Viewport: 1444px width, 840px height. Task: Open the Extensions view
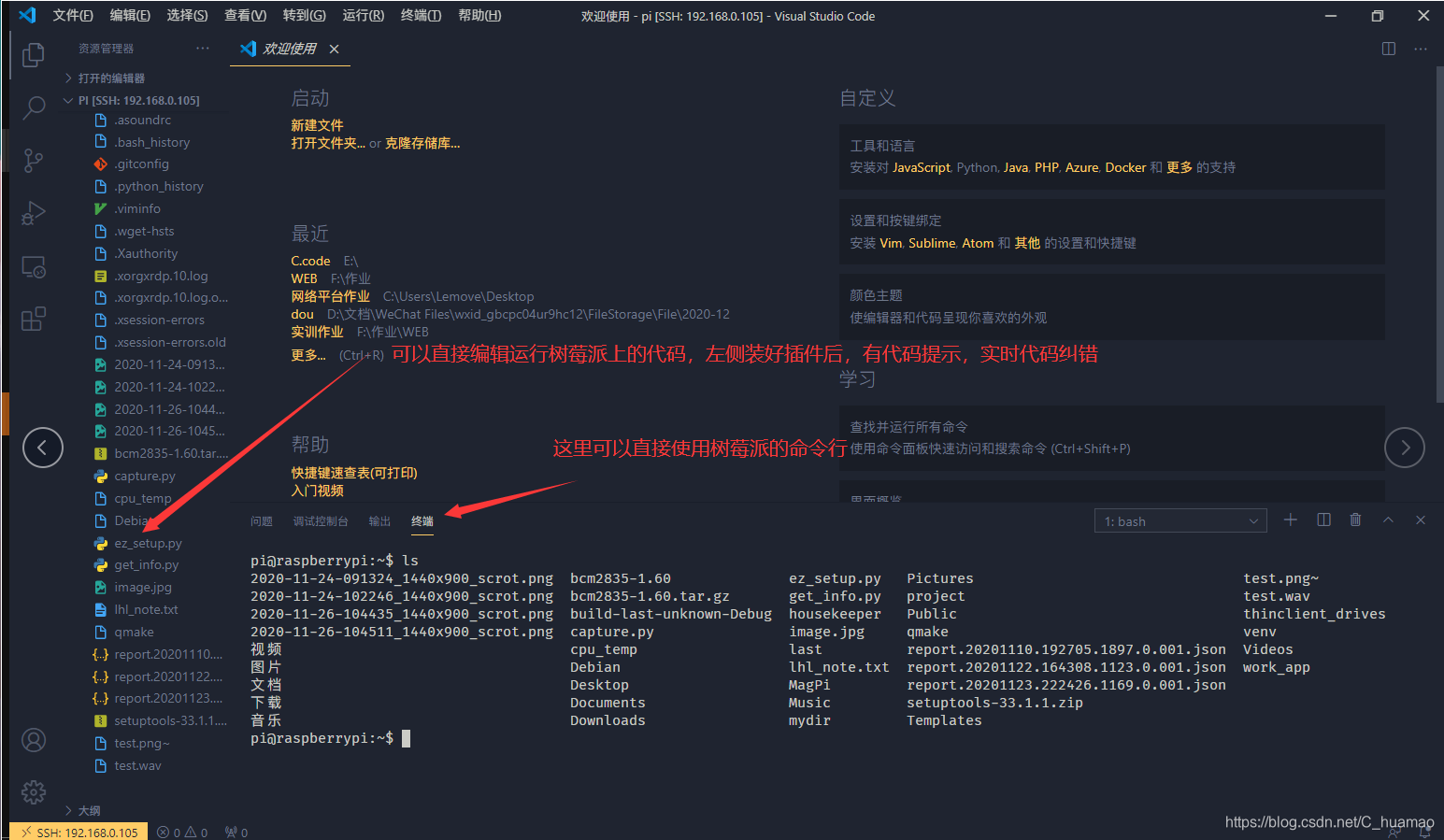pyautogui.click(x=34, y=320)
